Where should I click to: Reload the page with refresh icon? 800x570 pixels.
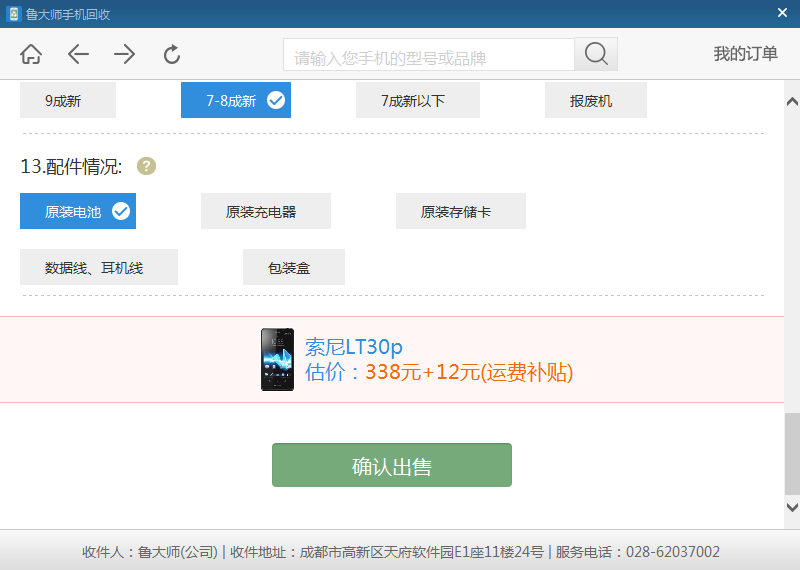point(172,54)
